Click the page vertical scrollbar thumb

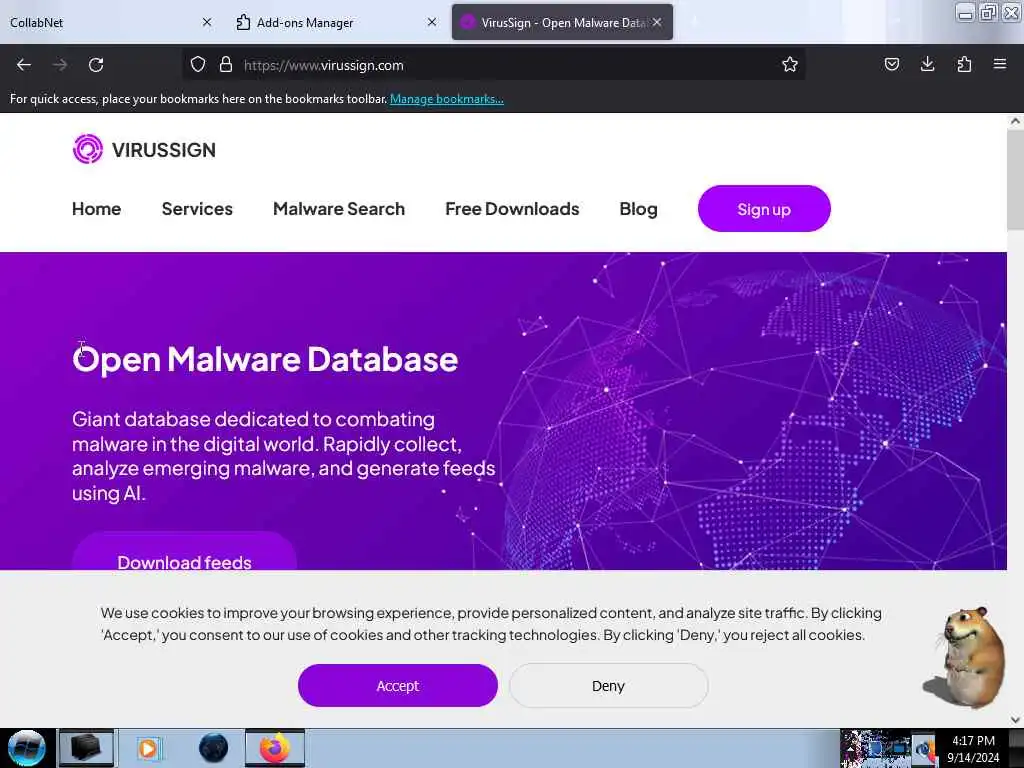(x=1015, y=180)
